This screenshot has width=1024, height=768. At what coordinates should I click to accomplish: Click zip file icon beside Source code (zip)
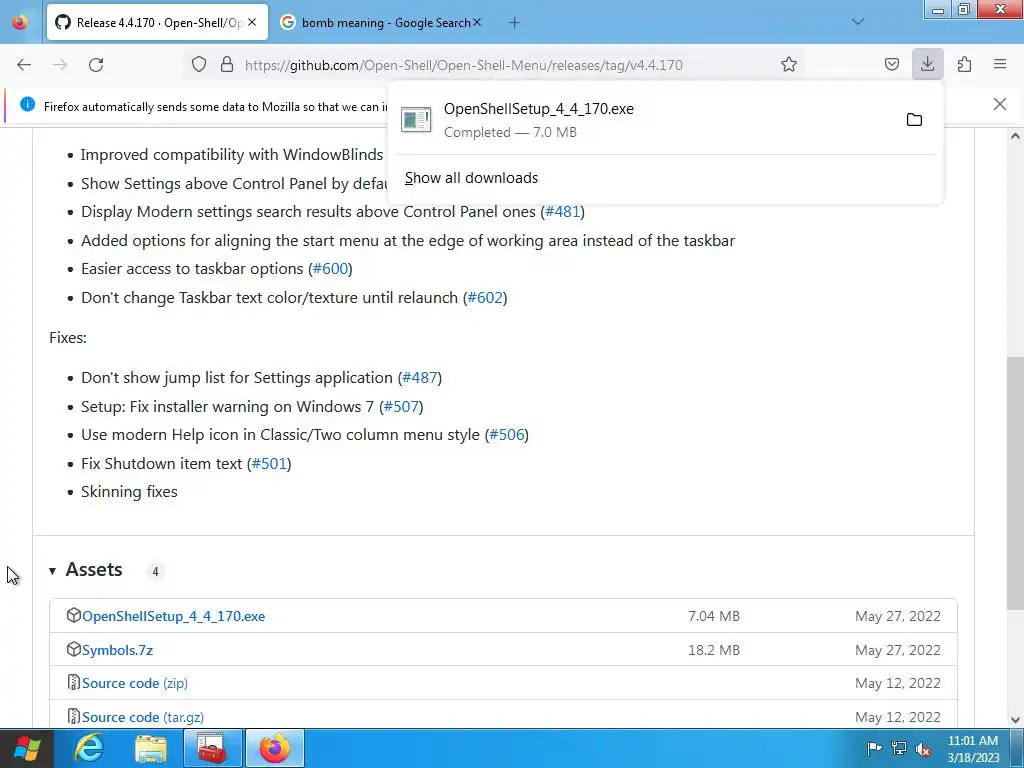point(74,682)
